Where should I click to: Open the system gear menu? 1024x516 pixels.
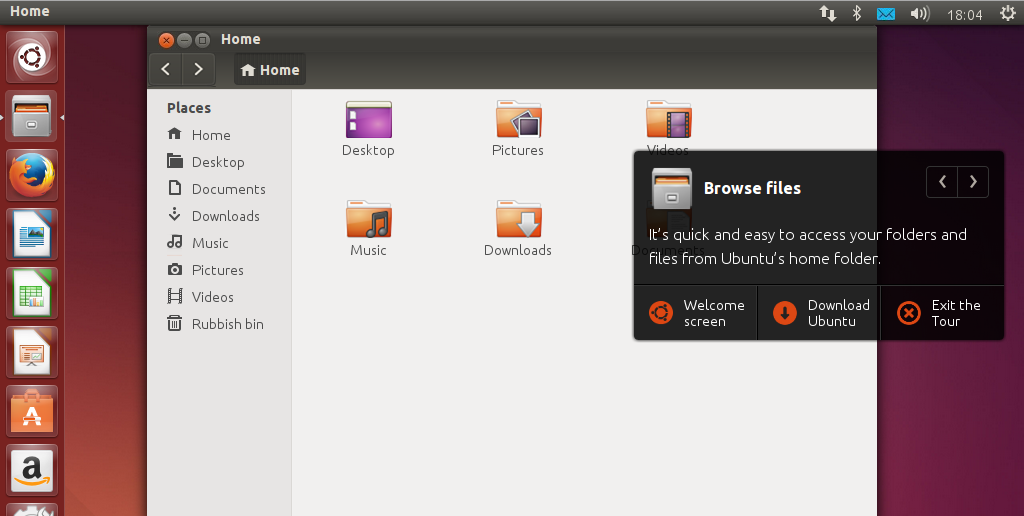1008,13
